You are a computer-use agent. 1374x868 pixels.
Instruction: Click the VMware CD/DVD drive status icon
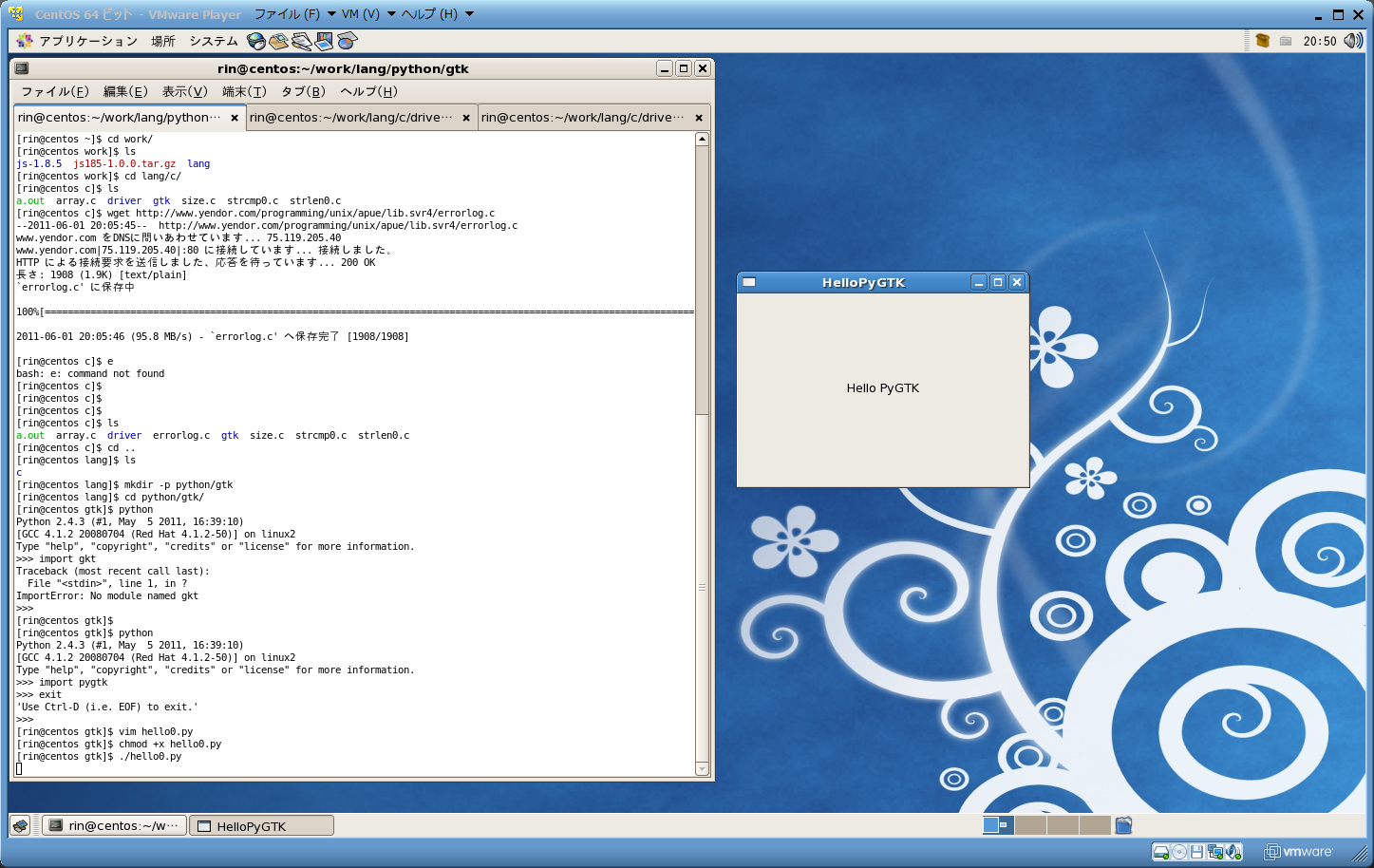(x=1179, y=852)
